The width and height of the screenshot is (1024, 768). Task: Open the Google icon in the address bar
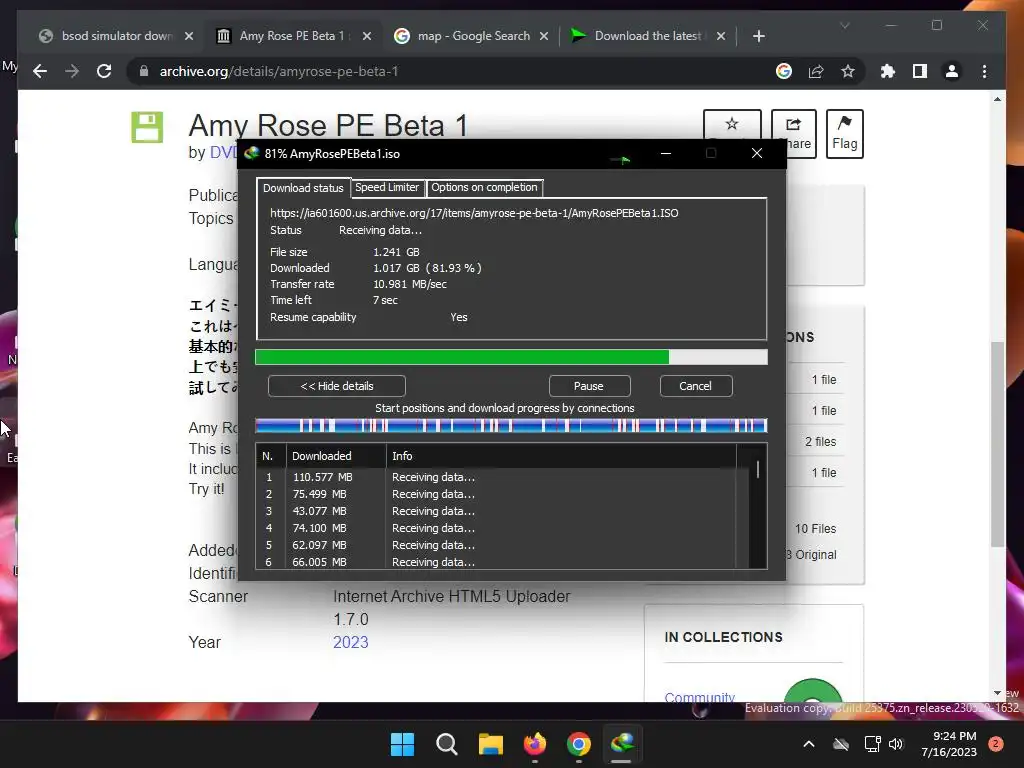point(784,71)
